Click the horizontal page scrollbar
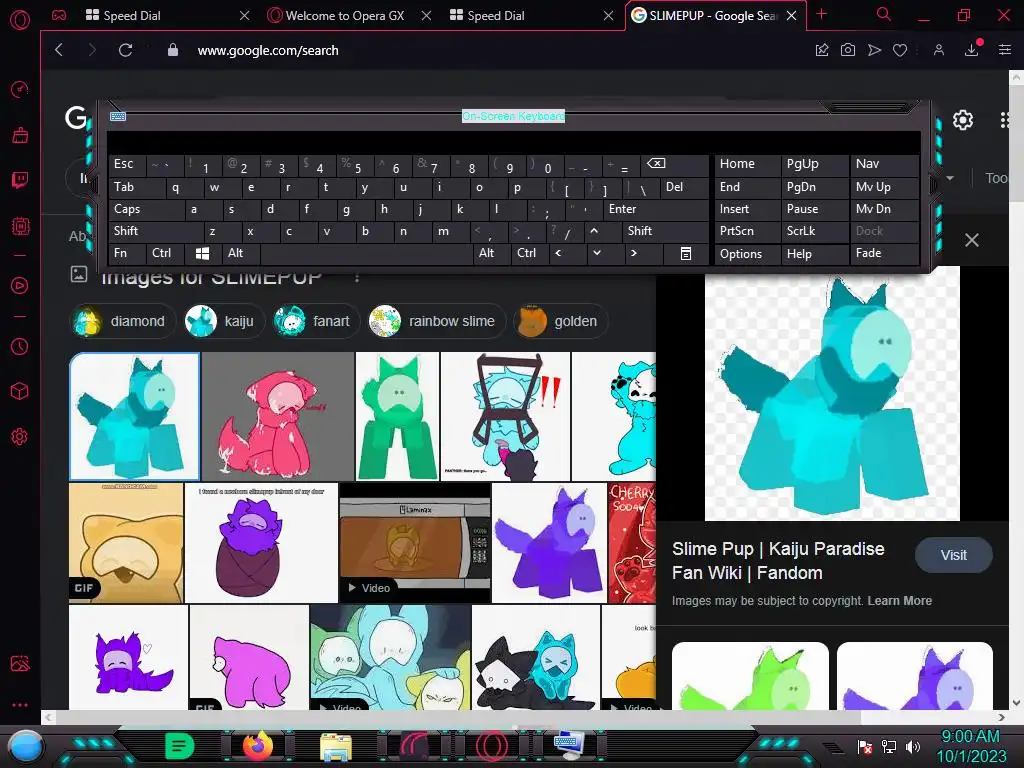Screen dimensions: 1024x768 tap(458, 717)
